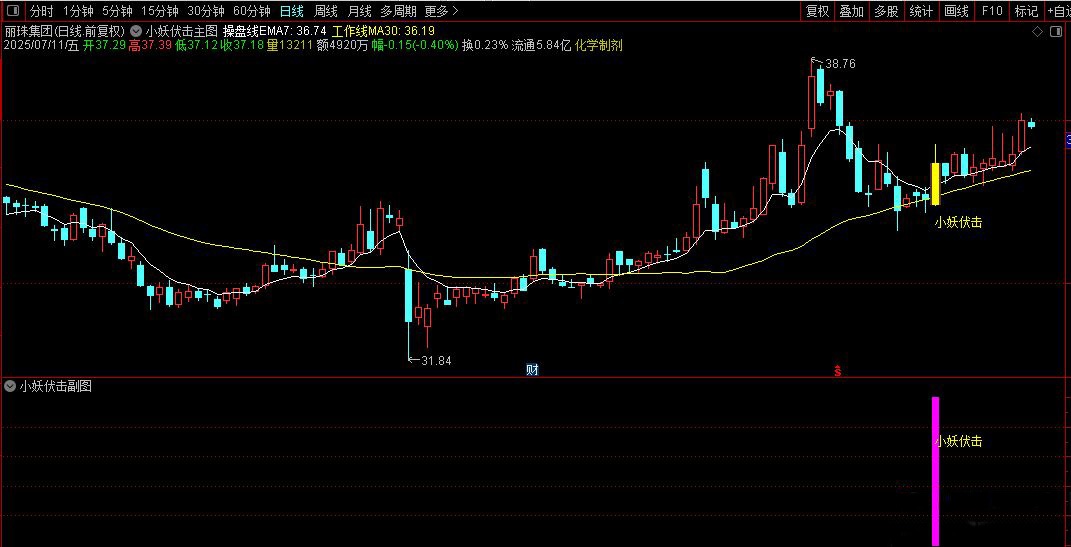Click the yellow 小妖伏击 signal candlestick
Screen dimensions: 1071x547
[x=936, y=184]
